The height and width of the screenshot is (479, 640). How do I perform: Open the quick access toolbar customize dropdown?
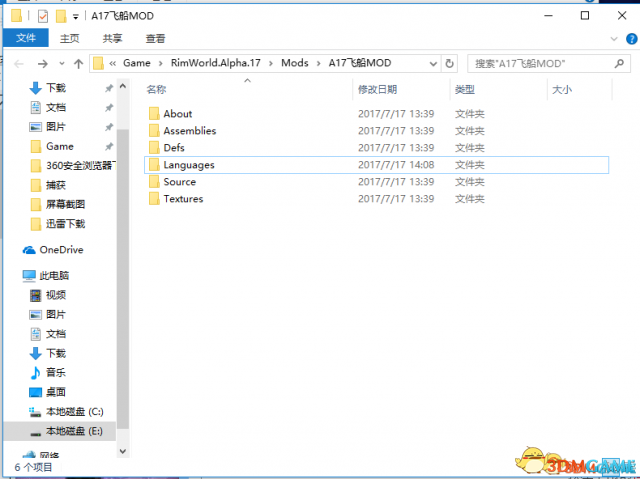pyautogui.click(x=76, y=17)
